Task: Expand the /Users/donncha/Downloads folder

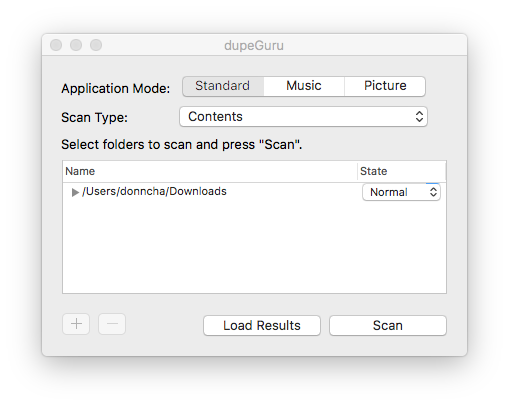Action: 75,192
